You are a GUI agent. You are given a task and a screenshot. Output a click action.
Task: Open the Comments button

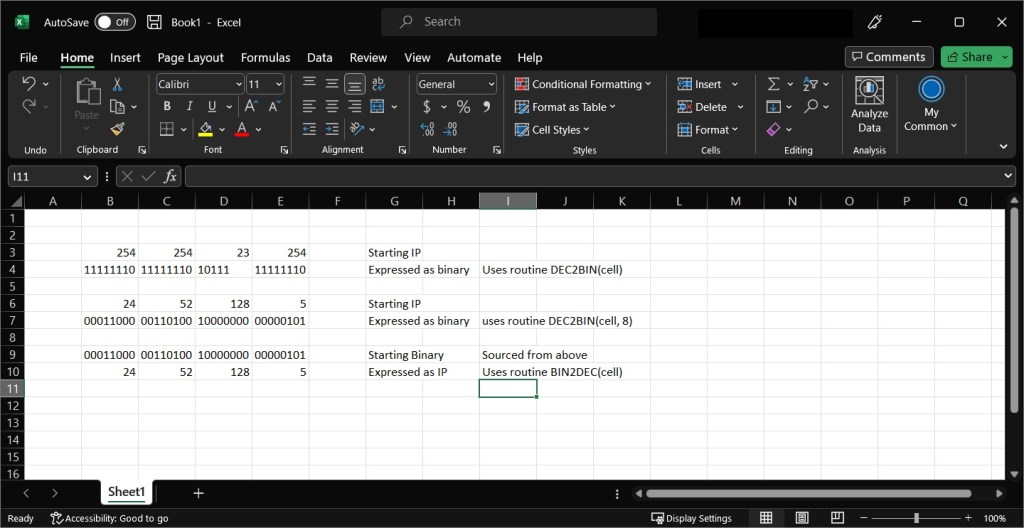click(888, 57)
